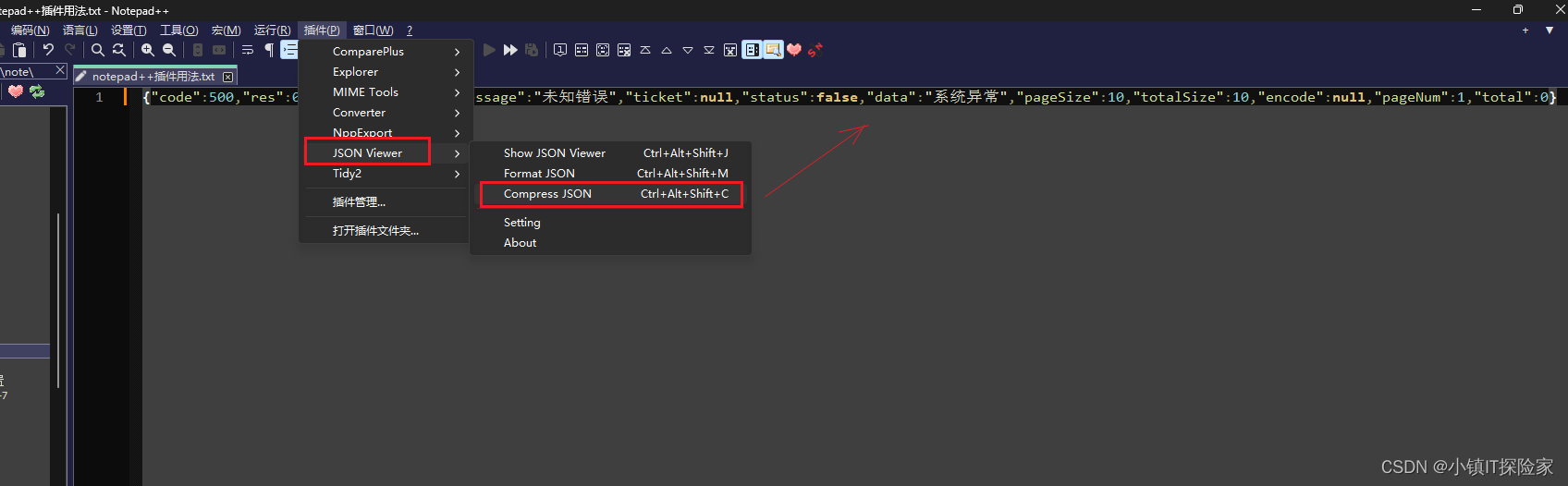Open the 设置(T) menu
Image resolution: width=1568 pixels, height=486 pixels.
pos(129,30)
